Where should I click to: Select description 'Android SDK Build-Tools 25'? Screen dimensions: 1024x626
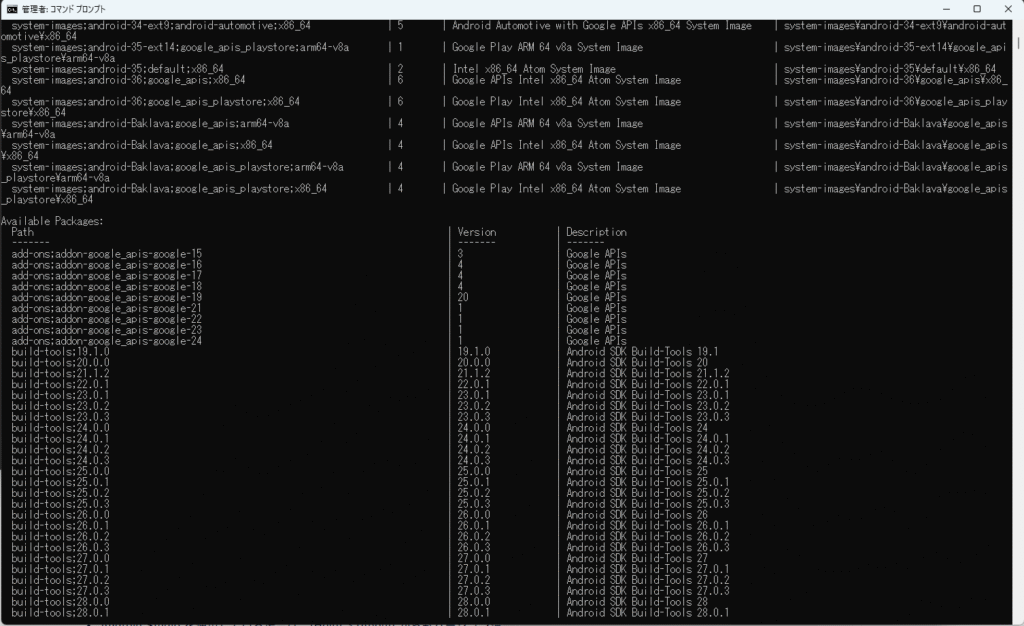point(637,471)
